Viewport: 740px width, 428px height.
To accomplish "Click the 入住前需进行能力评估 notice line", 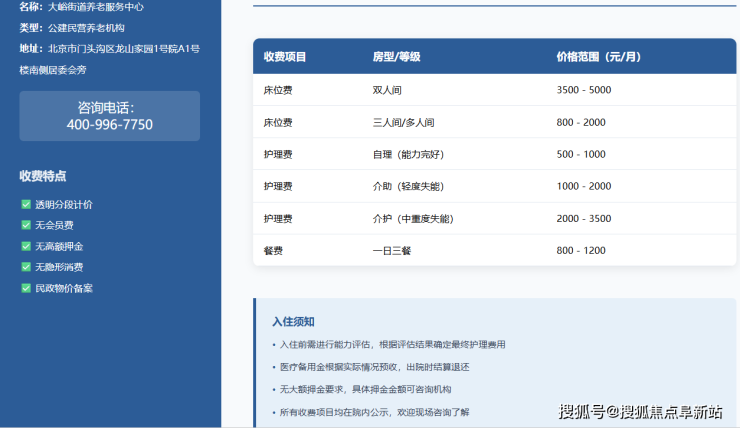I will click(393, 344).
